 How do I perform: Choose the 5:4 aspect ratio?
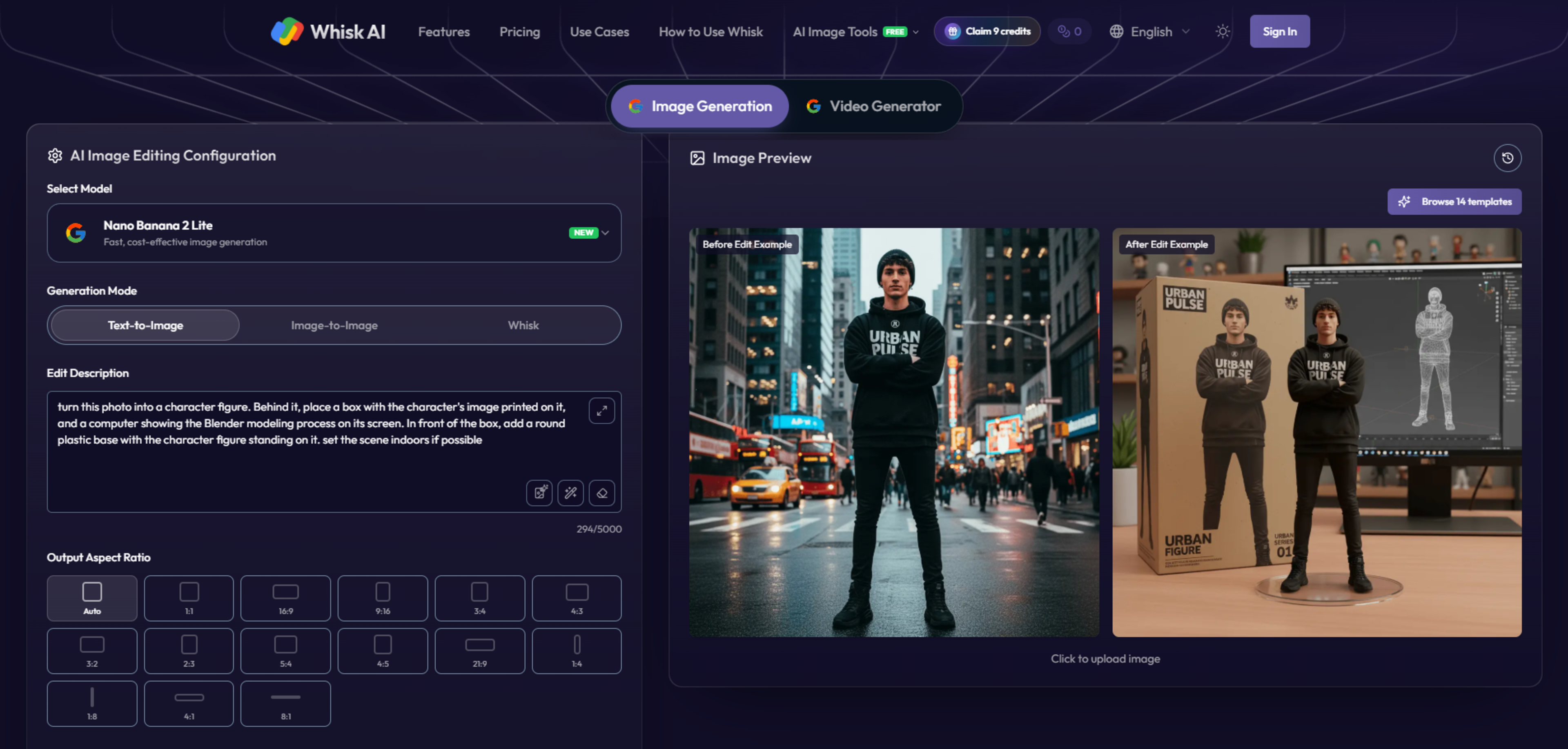tap(285, 651)
